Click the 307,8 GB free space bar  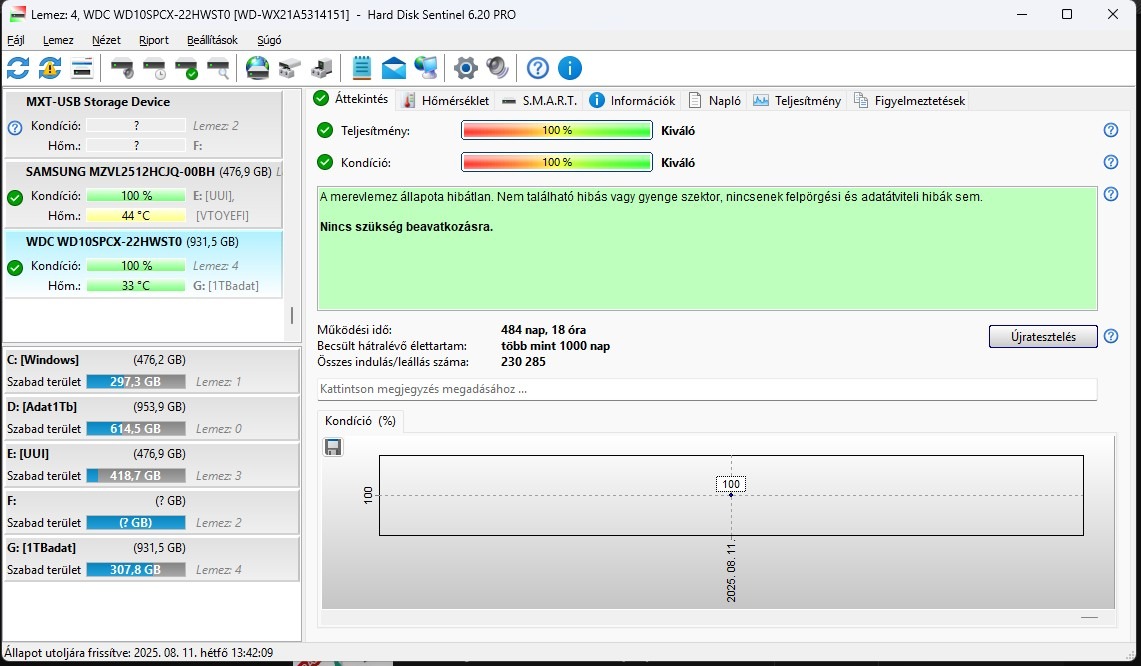point(135,569)
